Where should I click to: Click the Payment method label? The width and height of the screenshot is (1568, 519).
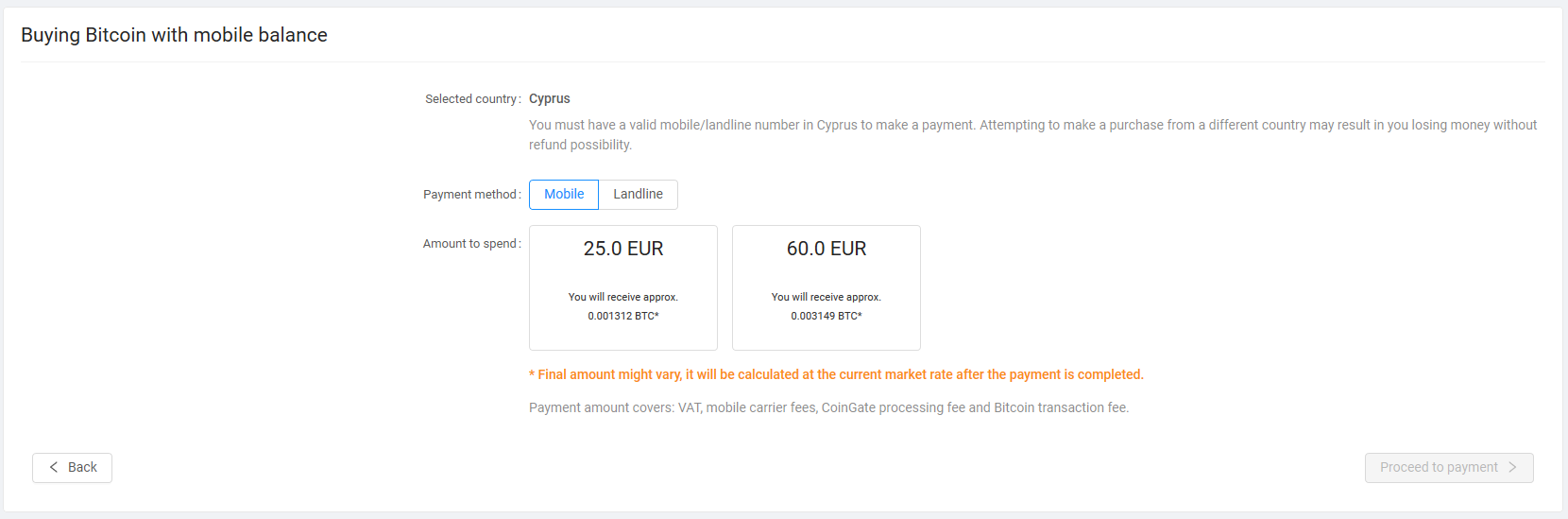(471, 195)
